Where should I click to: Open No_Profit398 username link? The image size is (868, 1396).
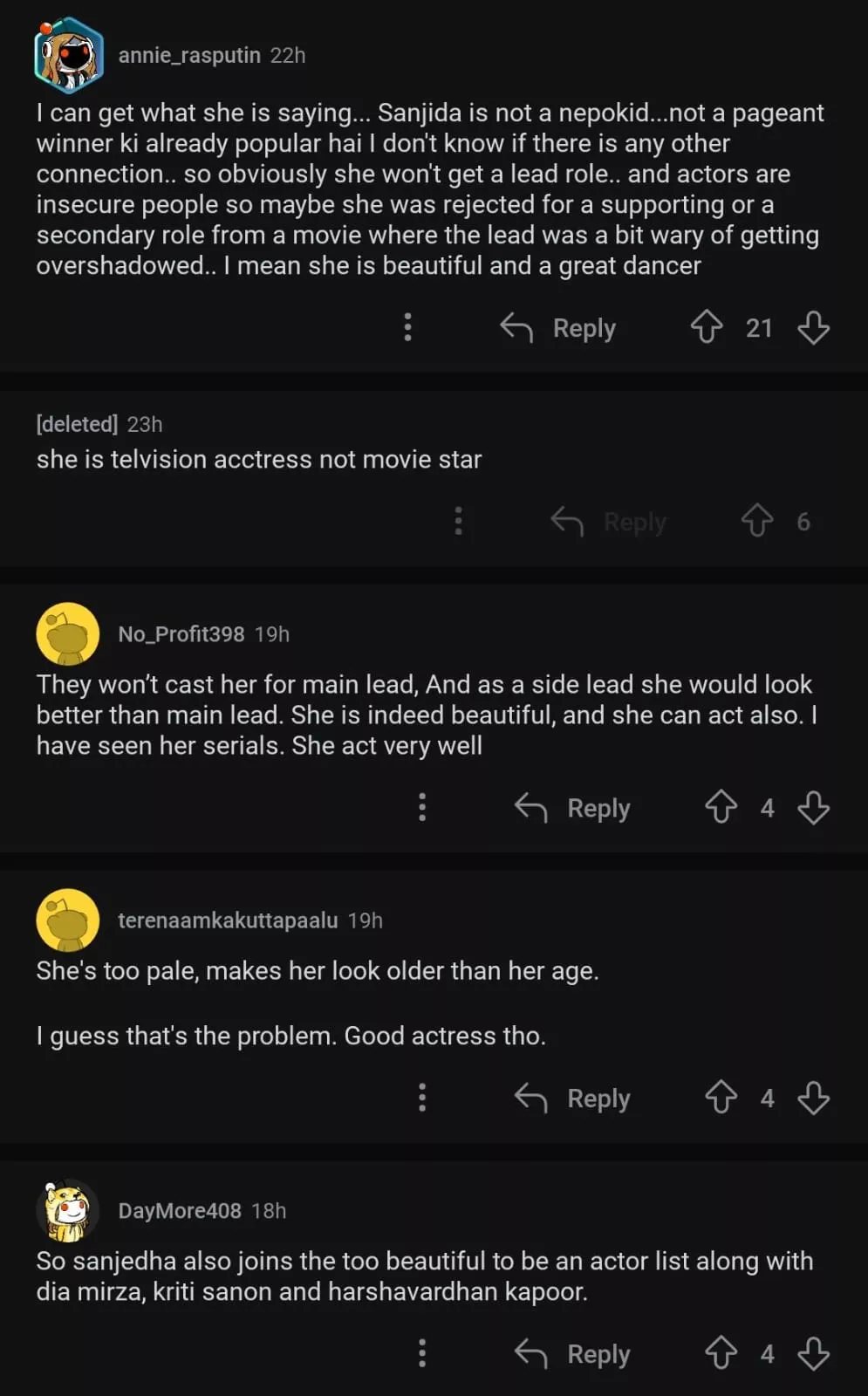[x=181, y=634]
